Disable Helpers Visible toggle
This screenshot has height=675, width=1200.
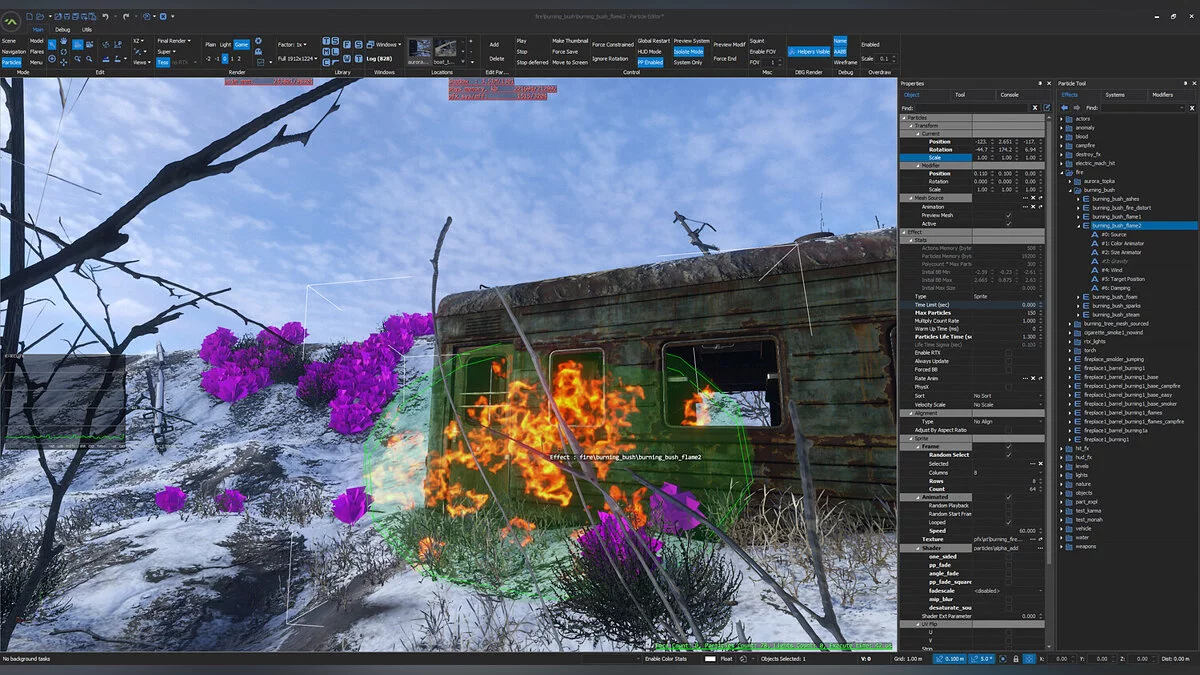[x=808, y=52]
